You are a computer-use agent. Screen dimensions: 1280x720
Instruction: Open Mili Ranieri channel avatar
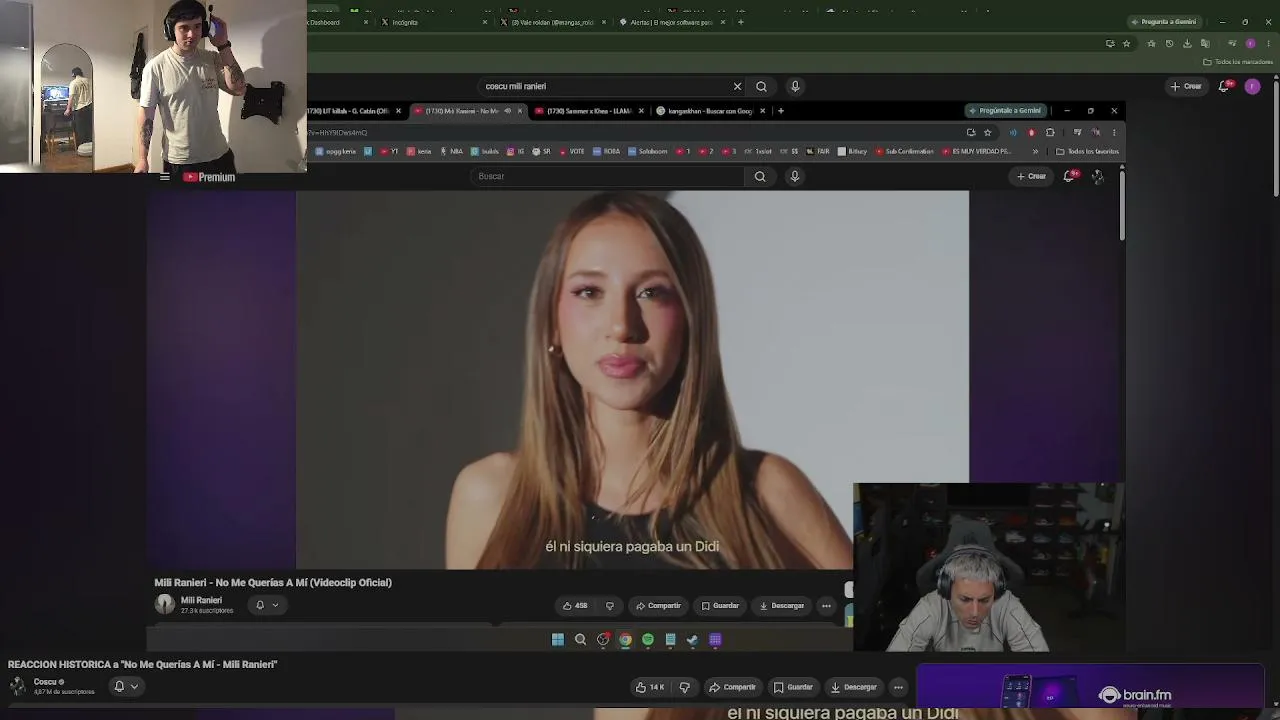click(x=165, y=604)
